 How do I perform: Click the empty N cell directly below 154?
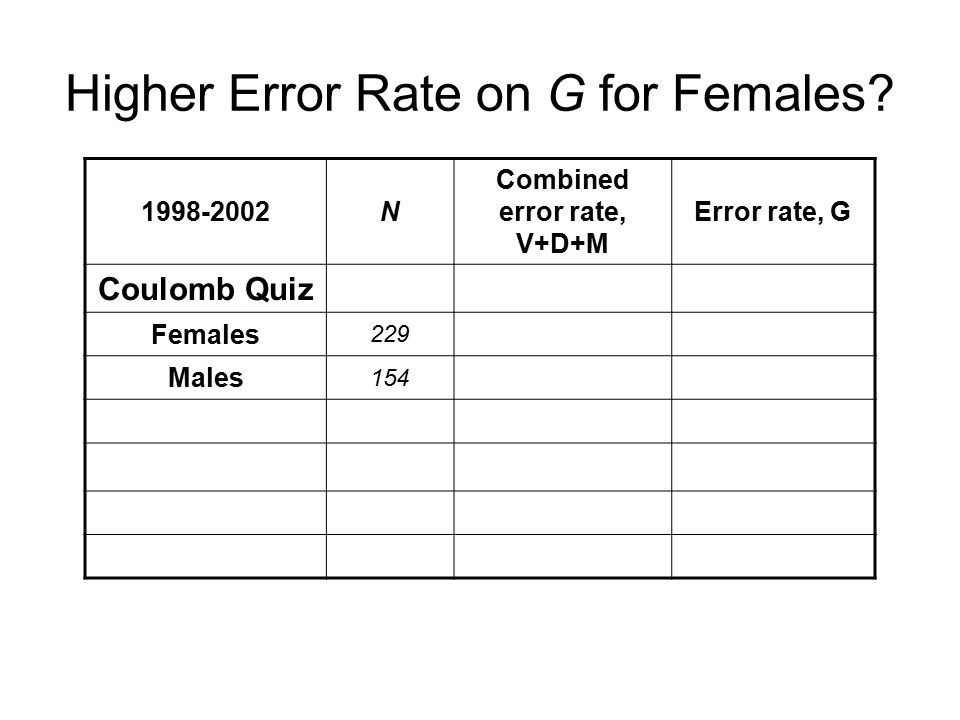pyautogui.click(x=390, y=421)
